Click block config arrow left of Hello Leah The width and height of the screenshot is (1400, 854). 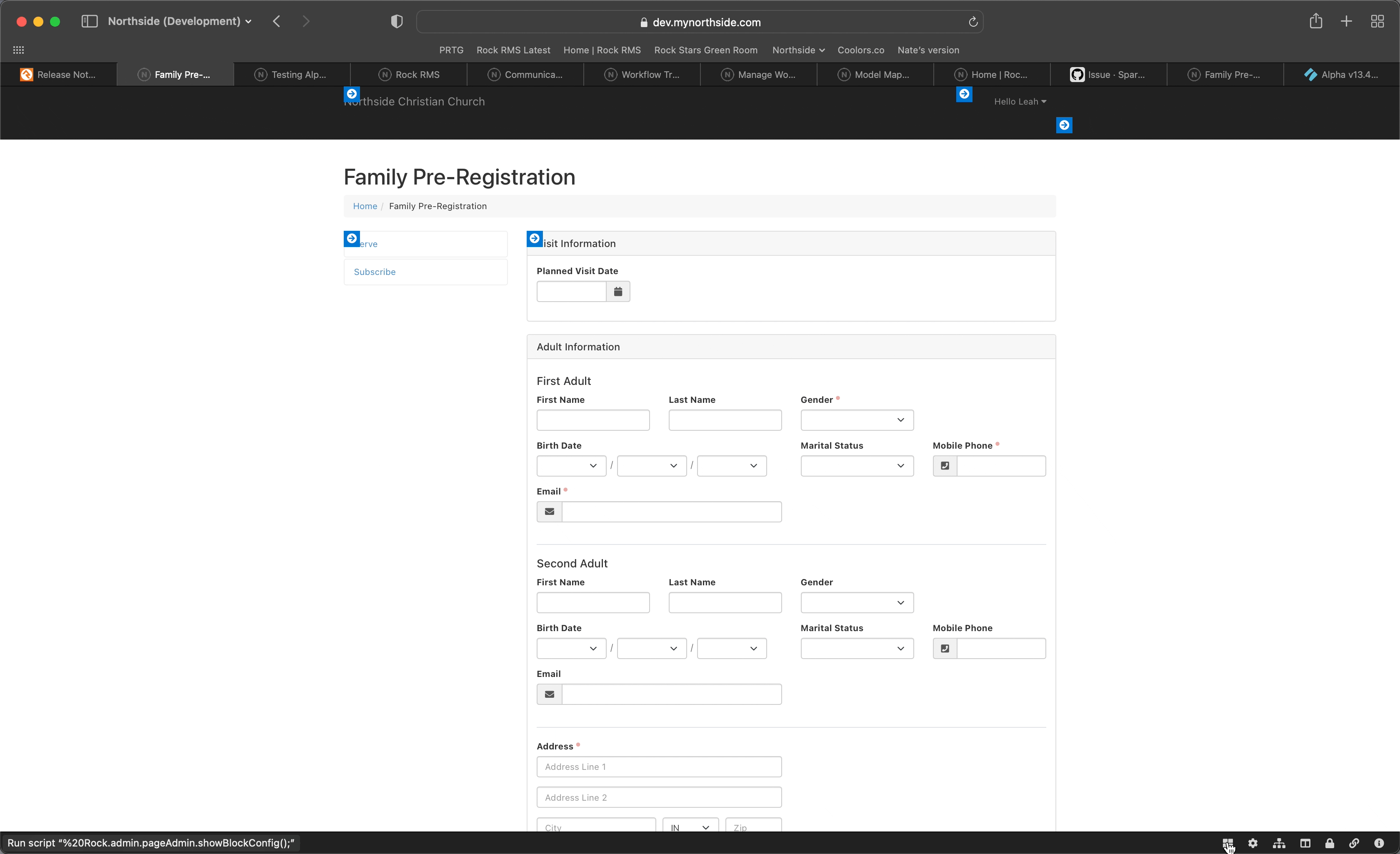pos(964,94)
